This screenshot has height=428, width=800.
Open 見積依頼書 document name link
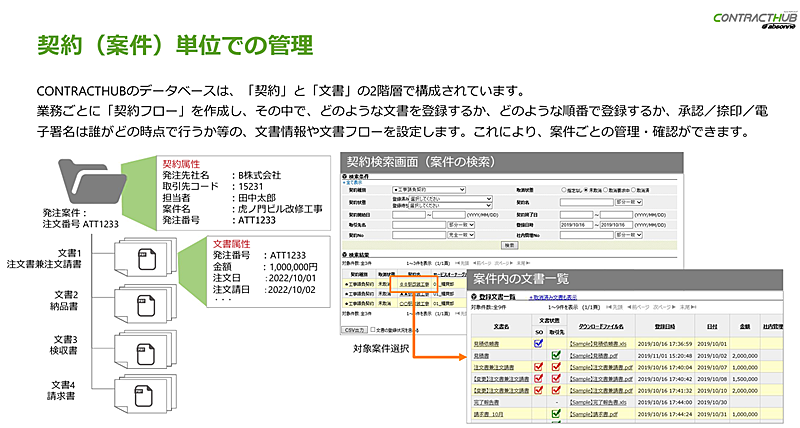click(x=486, y=344)
